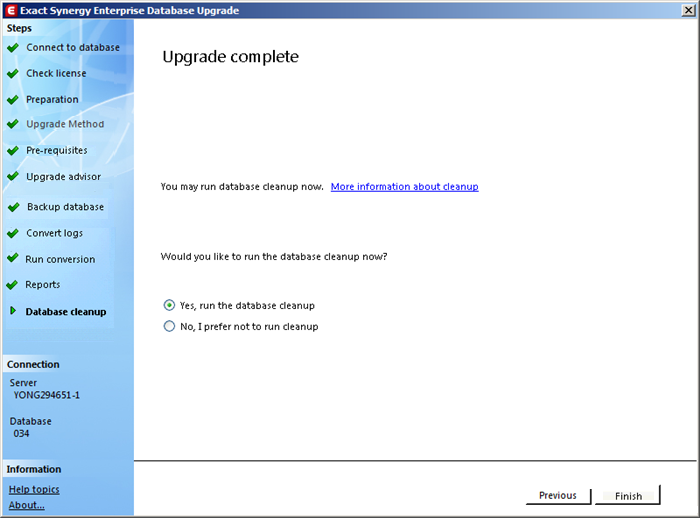Click the green checkmark beside Reports
The height and width of the screenshot is (518, 700).
pyautogui.click(x=12, y=284)
